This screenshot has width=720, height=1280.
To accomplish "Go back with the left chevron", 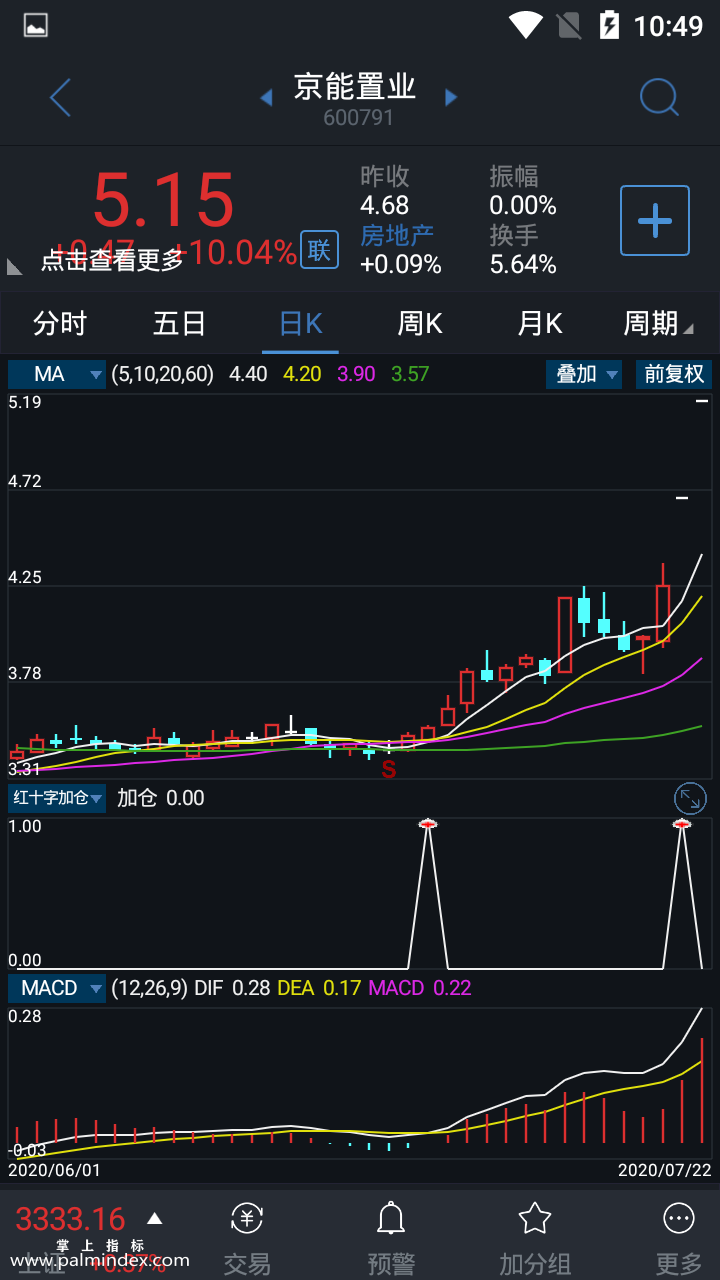I will click(60, 98).
